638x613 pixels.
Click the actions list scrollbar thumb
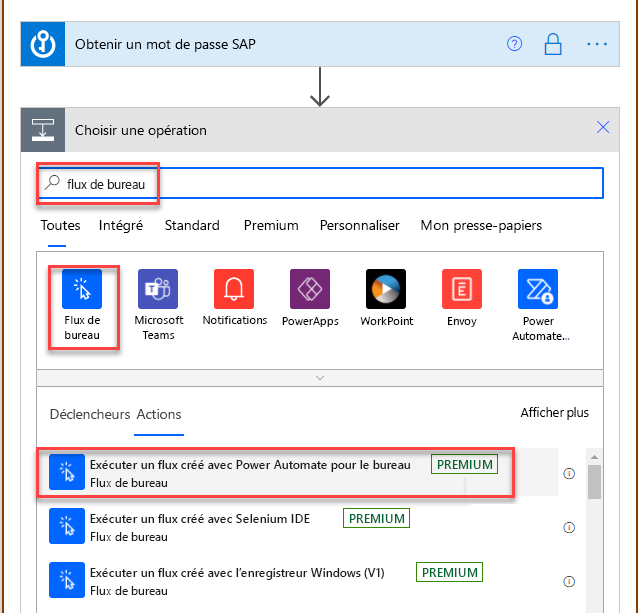pos(594,482)
